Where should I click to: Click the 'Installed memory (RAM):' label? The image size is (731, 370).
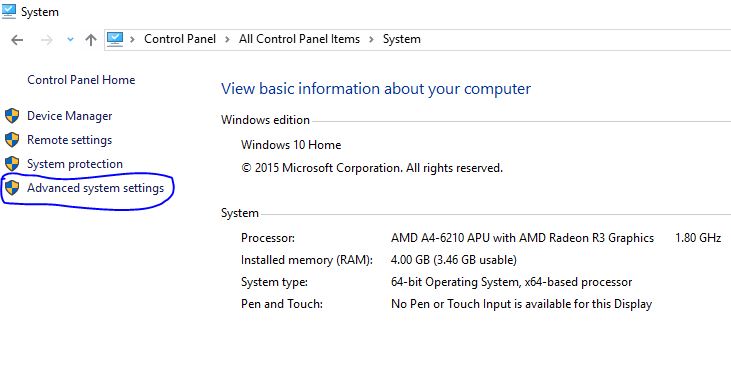pos(307,260)
